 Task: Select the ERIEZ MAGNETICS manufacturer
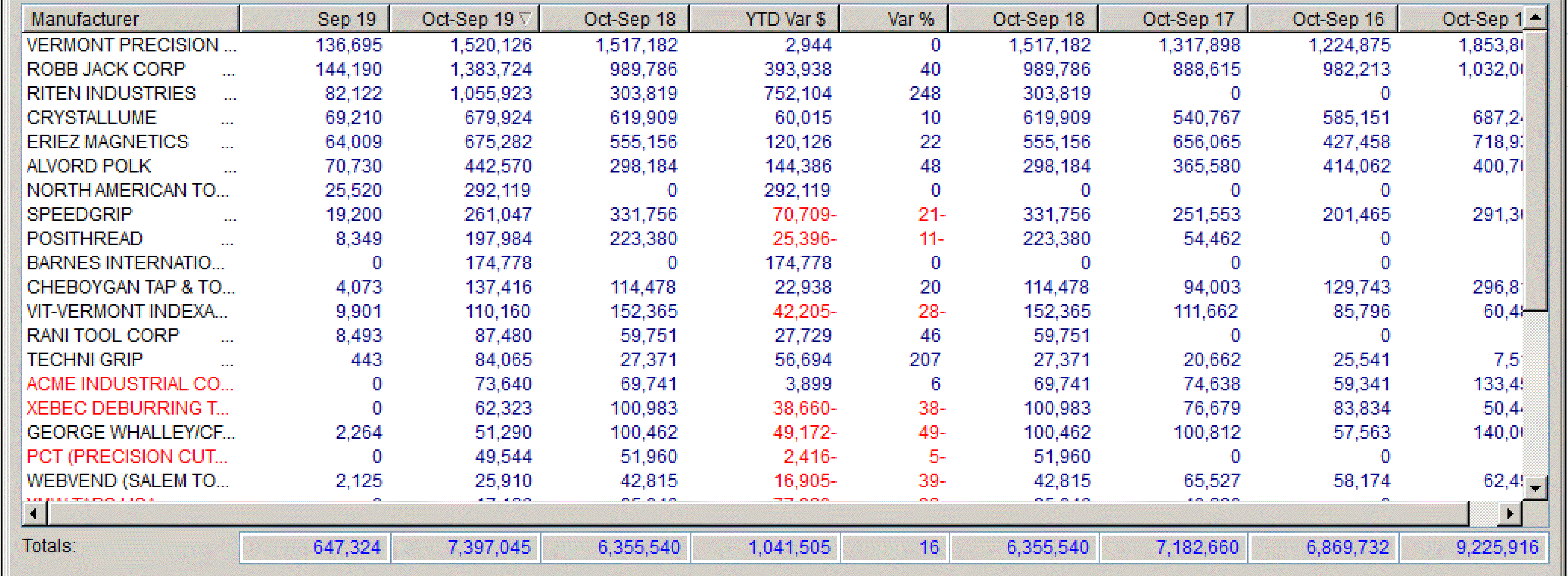[x=107, y=142]
